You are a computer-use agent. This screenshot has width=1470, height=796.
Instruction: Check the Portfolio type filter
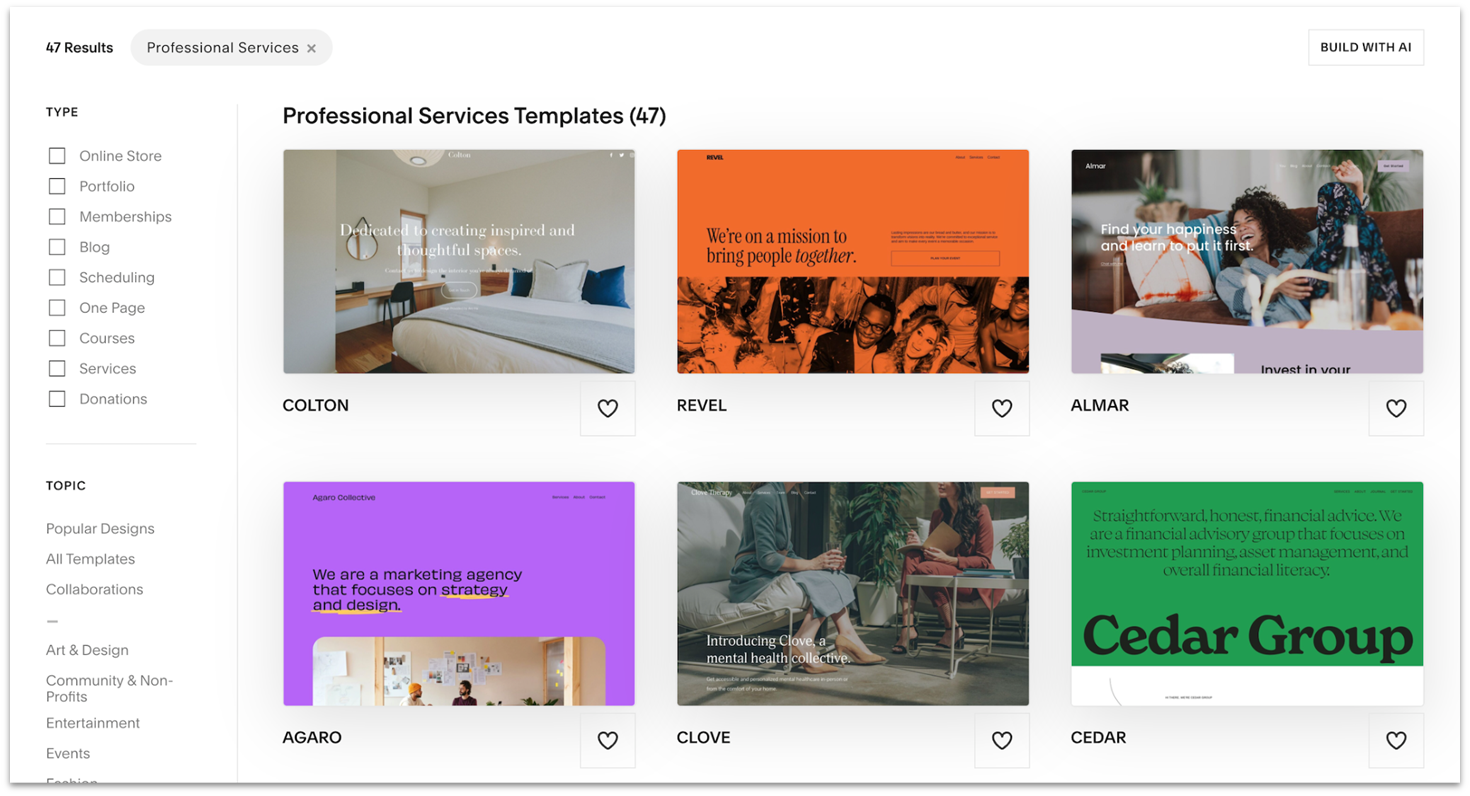(x=57, y=186)
